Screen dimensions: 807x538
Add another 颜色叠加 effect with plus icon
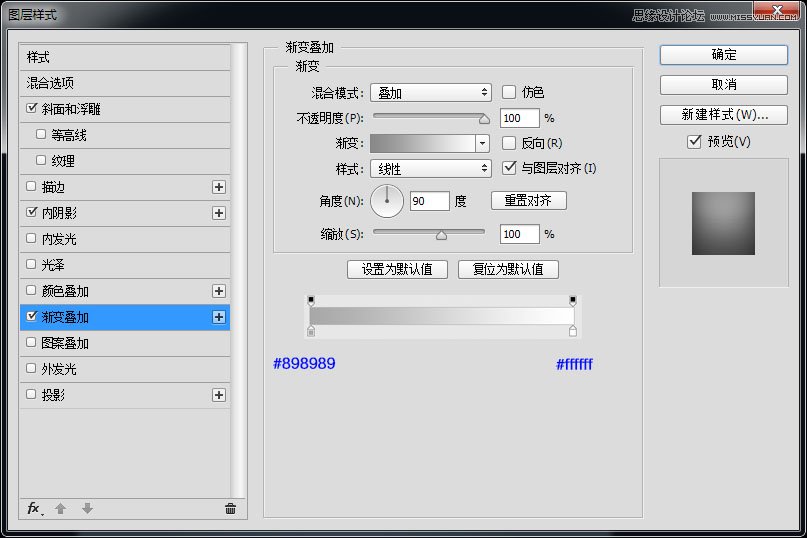pyautogui.click(x=219, y=291)
